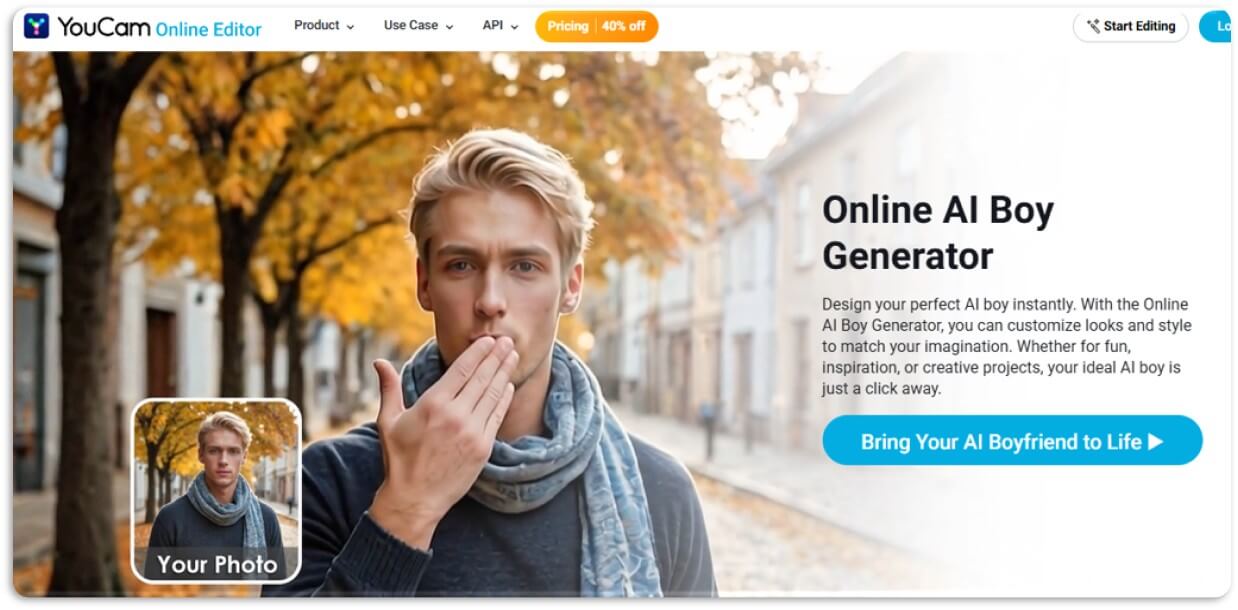Viewport: 1238px width, 610px height.
Task: Click the Your Photo caption label
Action: tap(217, 564)
